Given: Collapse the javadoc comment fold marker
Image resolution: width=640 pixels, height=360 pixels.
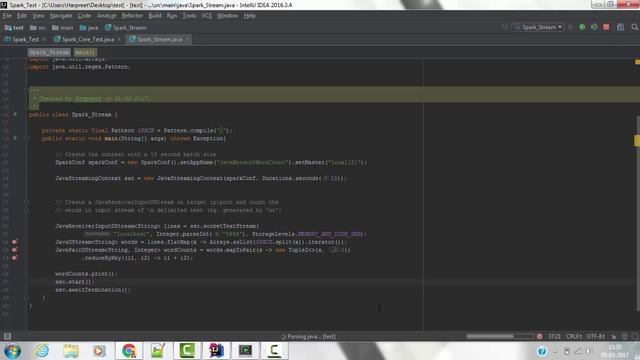Looking at the screenshot, I should 26,91.
